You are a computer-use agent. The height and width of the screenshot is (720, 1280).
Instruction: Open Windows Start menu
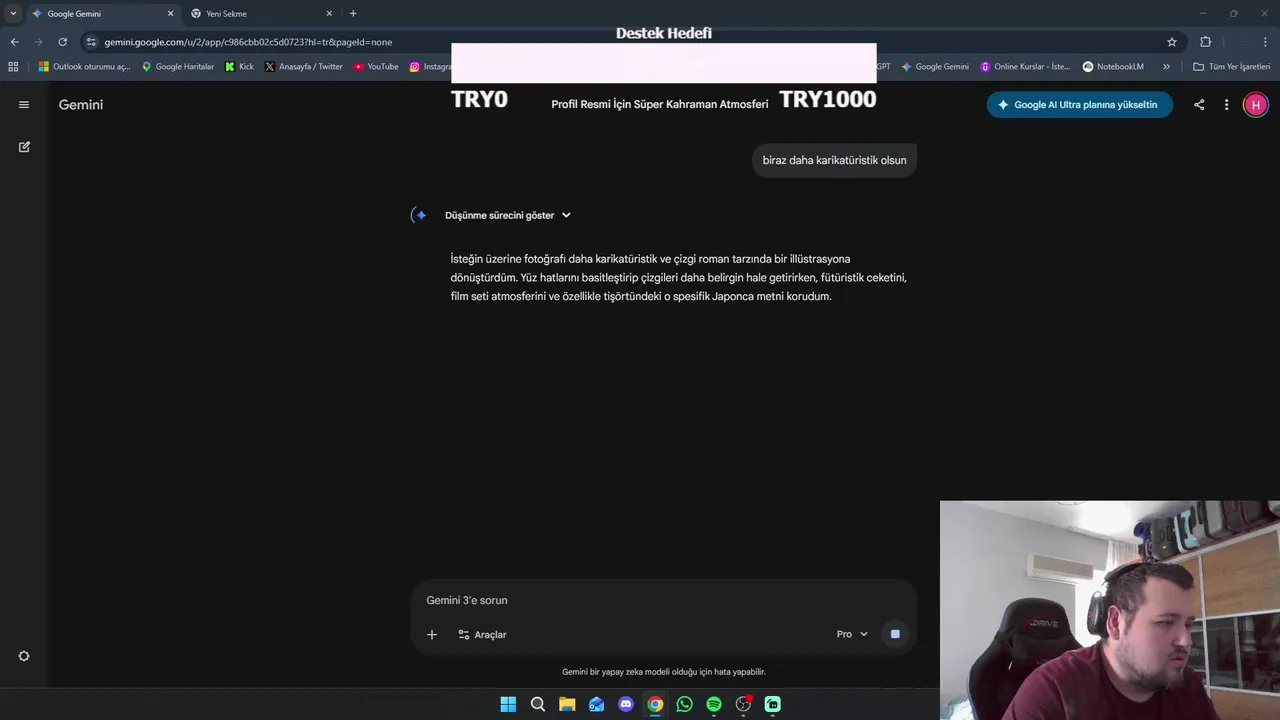(508, 704)
